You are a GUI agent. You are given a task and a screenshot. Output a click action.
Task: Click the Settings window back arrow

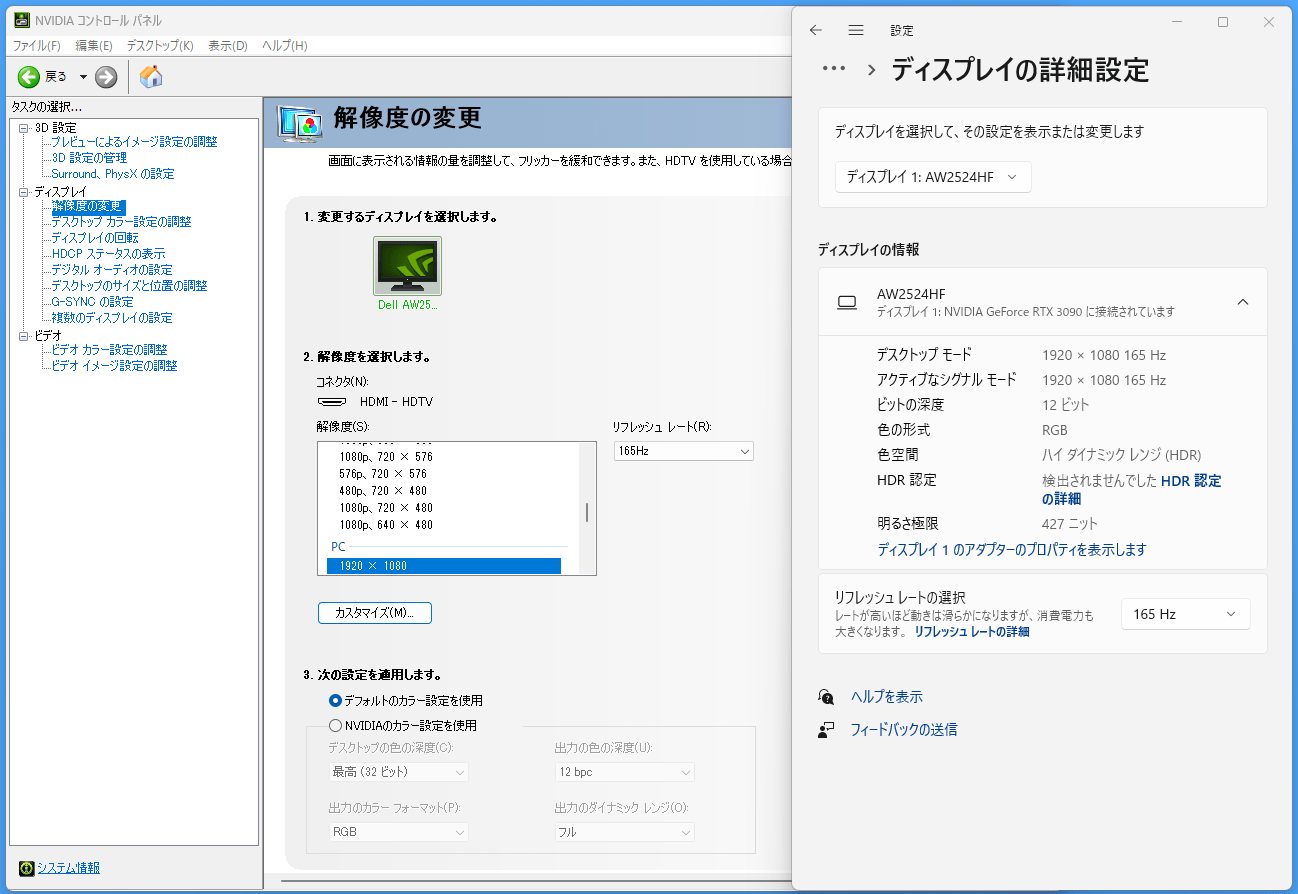coord(816,30)
